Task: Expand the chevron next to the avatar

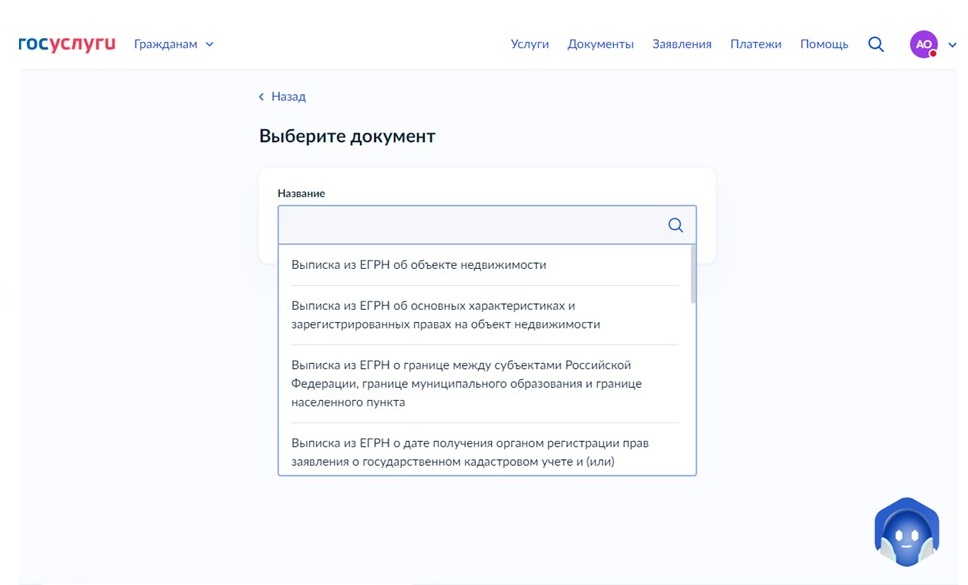Action: (952, 45)
